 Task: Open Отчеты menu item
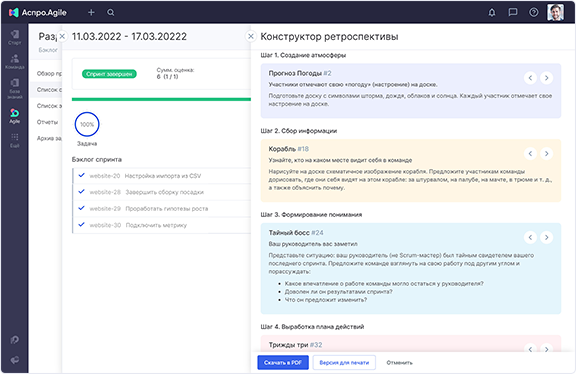47,122
